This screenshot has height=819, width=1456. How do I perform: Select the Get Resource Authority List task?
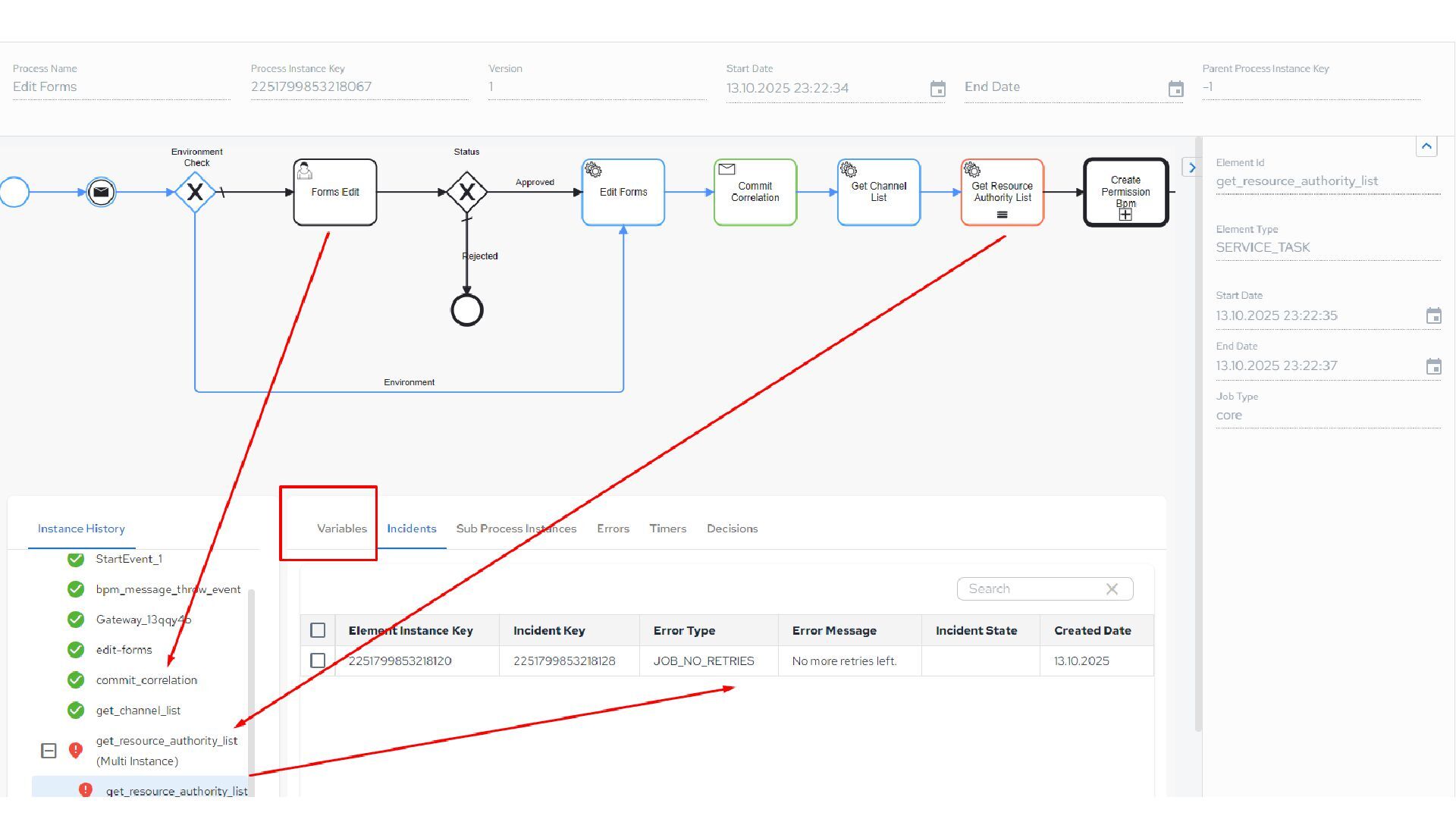(x=1002, y=192)
